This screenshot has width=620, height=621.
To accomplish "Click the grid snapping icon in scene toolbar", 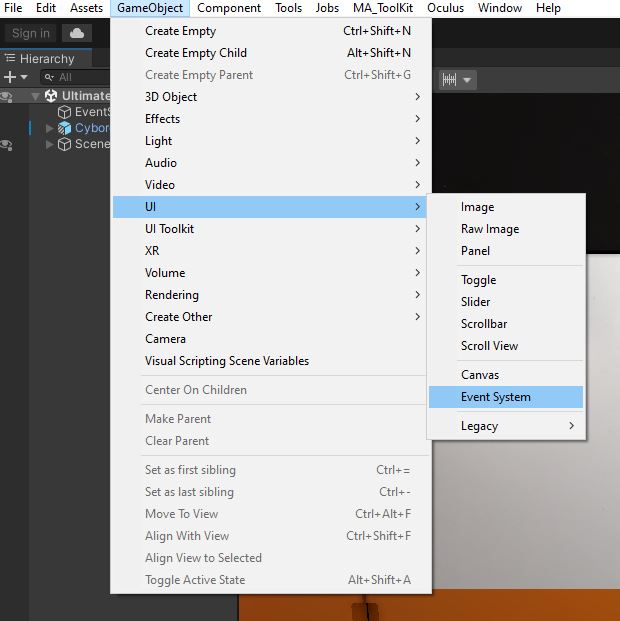I will 449,80.
